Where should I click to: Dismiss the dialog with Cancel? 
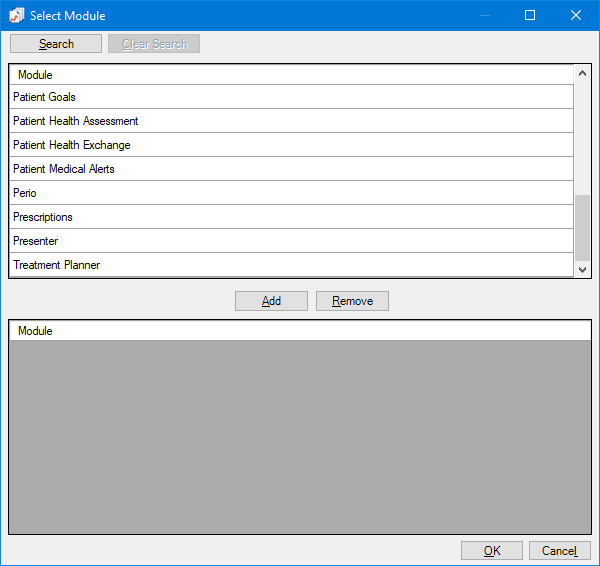click(559, 551)
